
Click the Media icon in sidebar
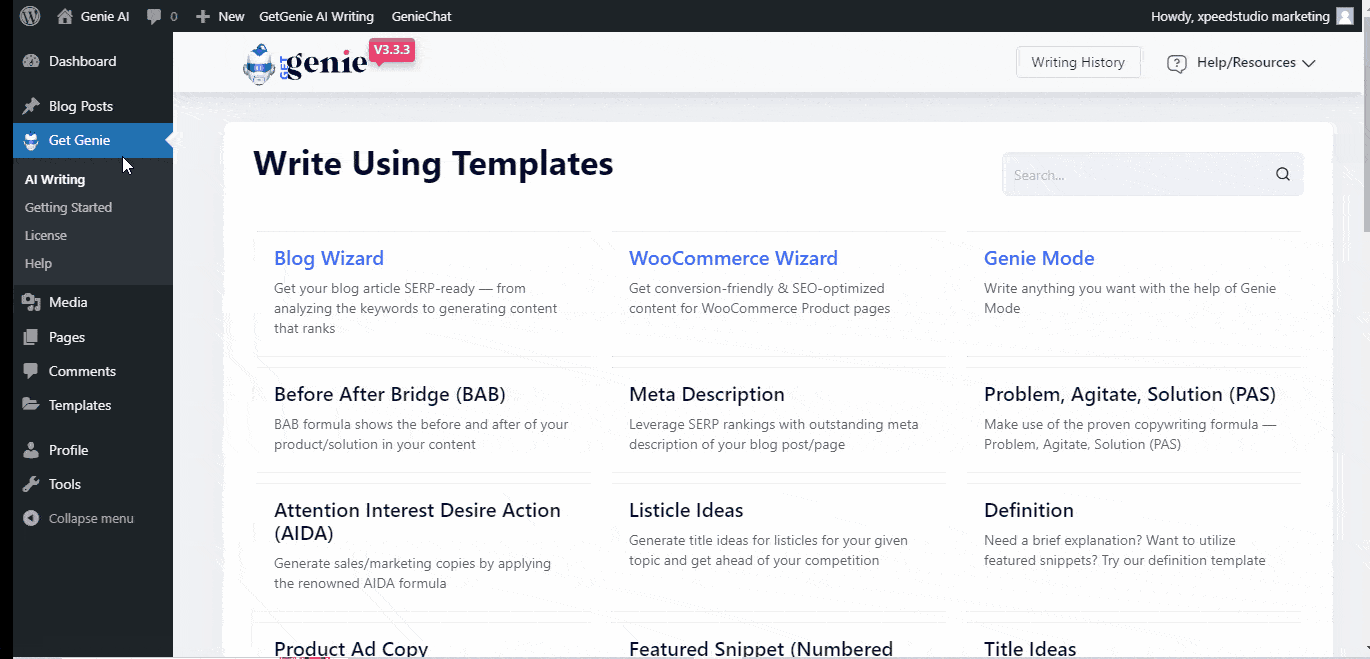coord(31,302)
